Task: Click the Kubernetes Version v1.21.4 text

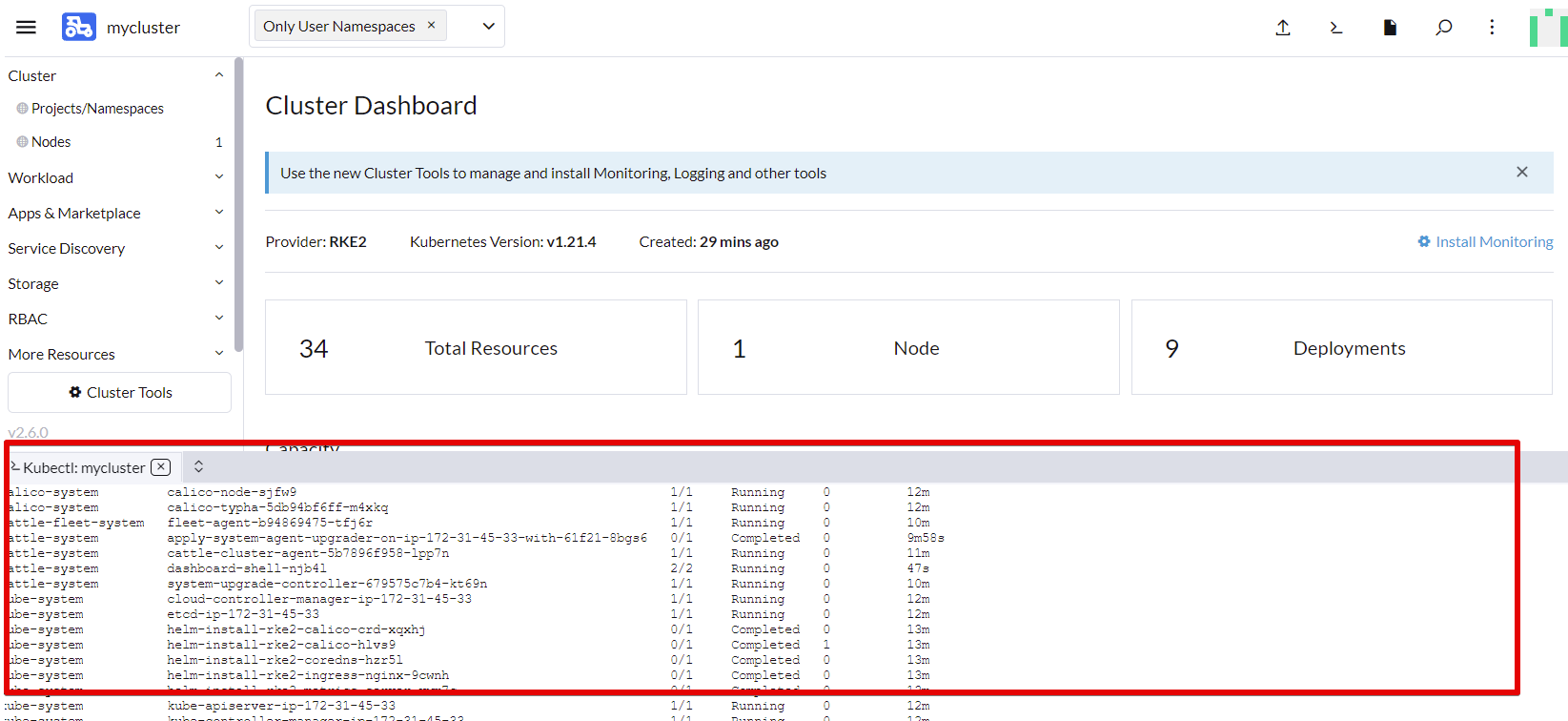Action: (x=502, y=242)
